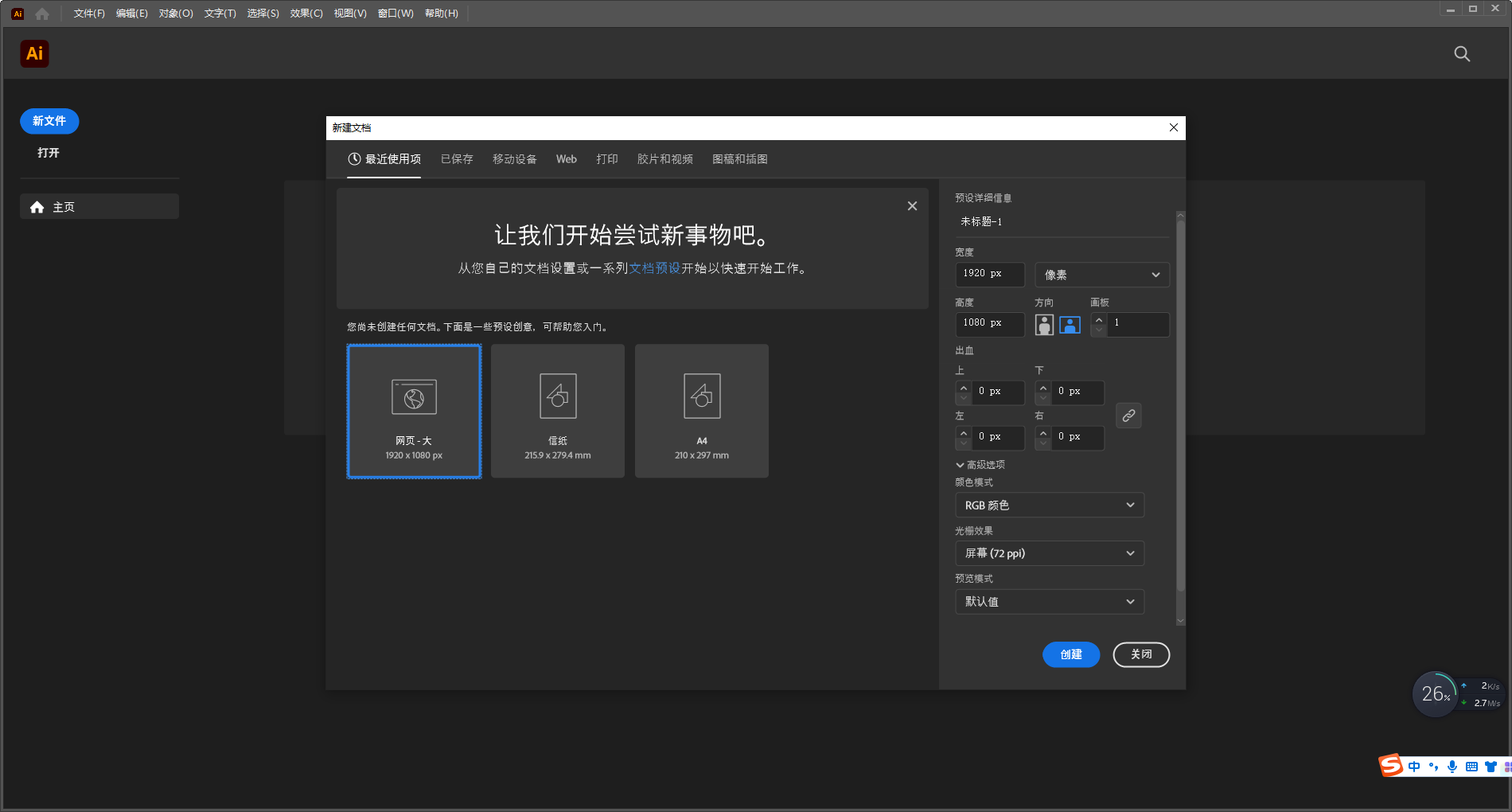Image resolution: width=1512 pixels, height=812 pixels.
Task: Open the 帮助(H) menu
Action: pyautogui.click(x=442, y=14)
